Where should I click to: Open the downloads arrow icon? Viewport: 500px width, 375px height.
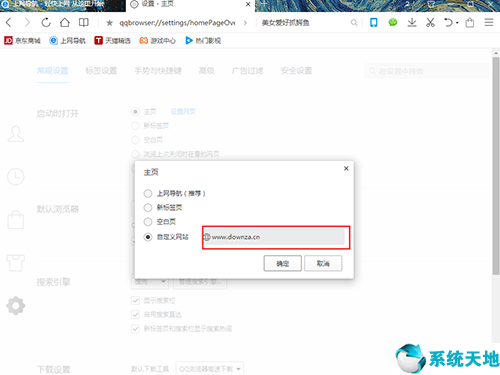[x=412, y=23]
